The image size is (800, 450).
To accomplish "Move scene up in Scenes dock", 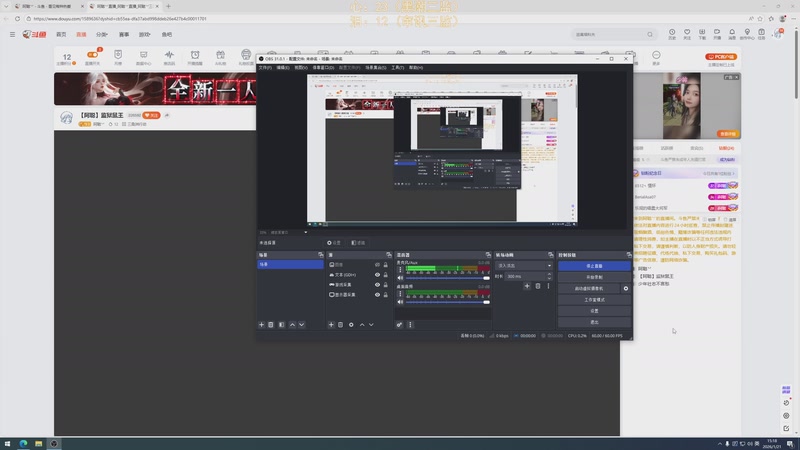I will tap(292, 324).
